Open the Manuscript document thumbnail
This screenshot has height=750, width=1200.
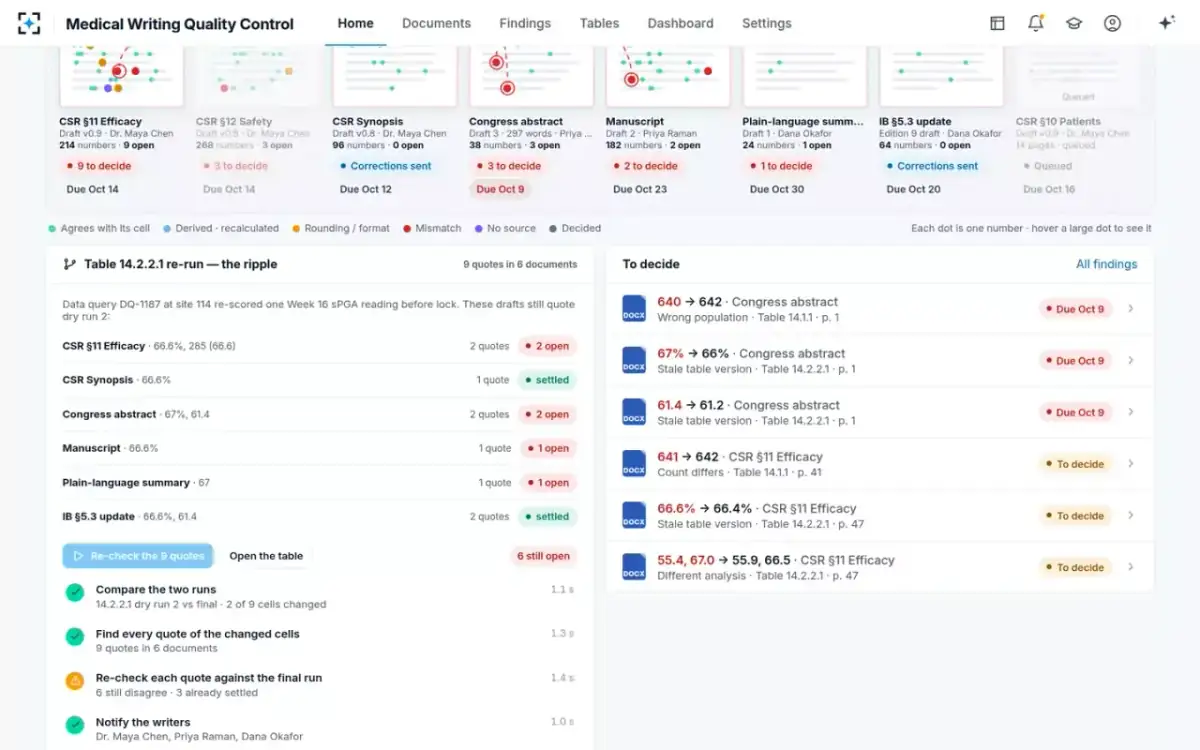pos(668,77)
